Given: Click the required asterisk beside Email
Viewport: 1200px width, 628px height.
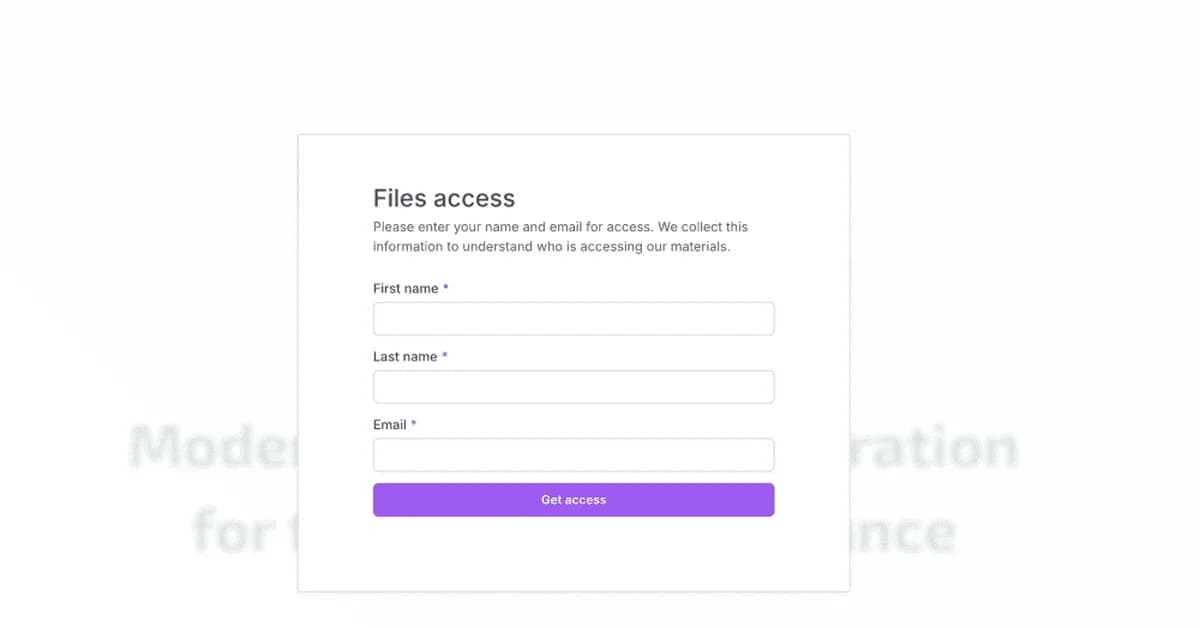Looking at the screenshot, I should (414, 424).
